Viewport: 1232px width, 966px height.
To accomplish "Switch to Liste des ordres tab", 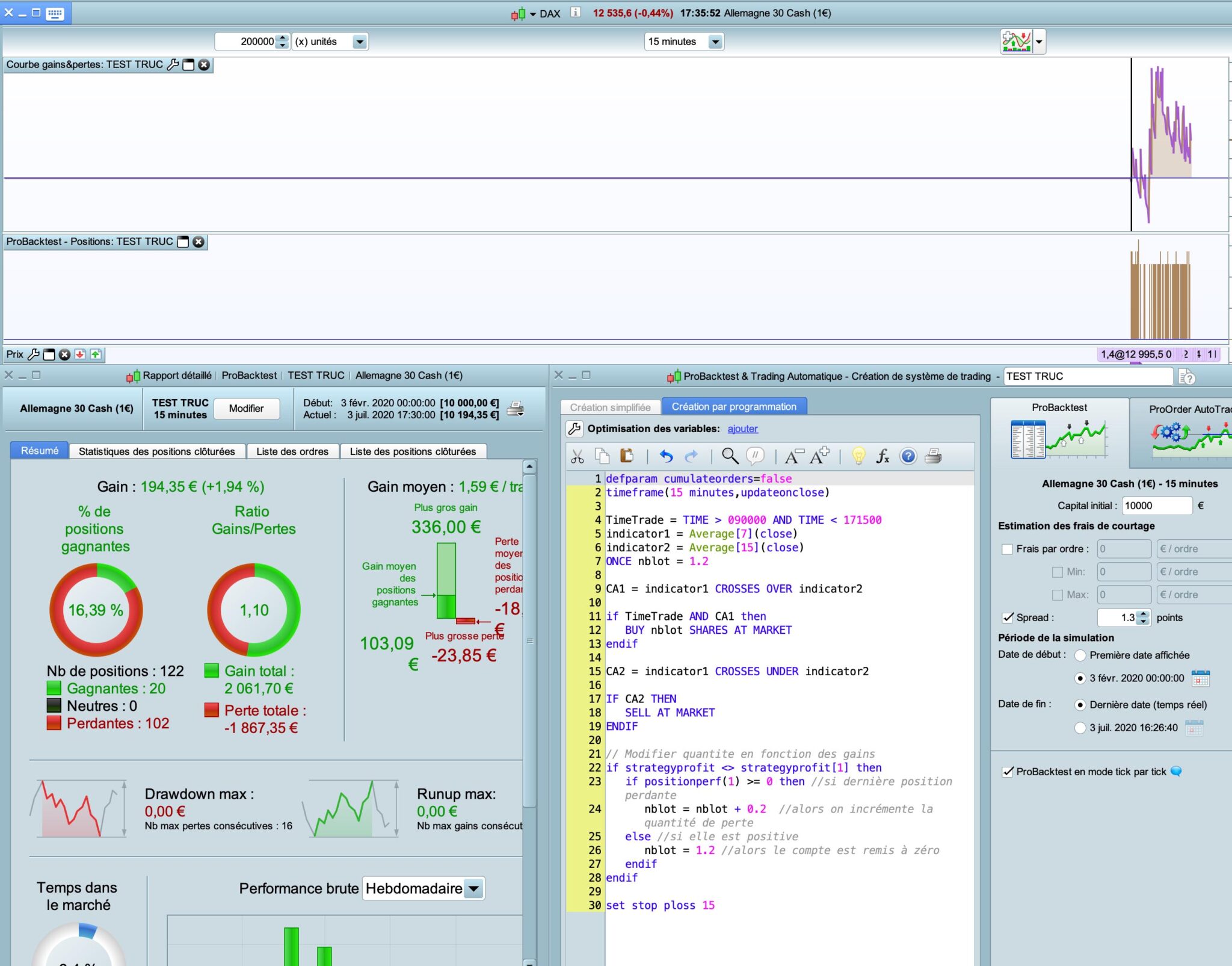I will 292,451.
